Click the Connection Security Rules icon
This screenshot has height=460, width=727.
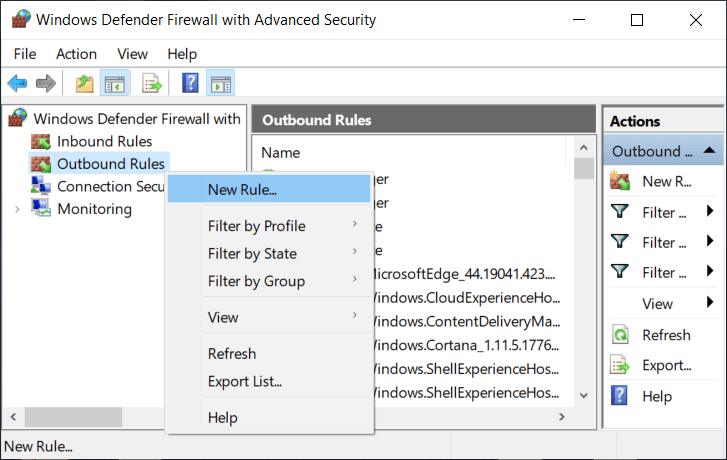pos(41,185)
